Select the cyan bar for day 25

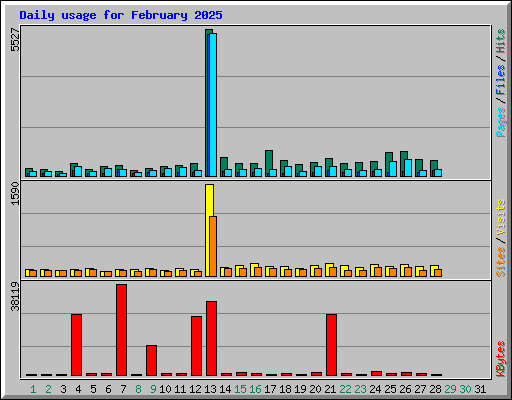pos(393,169)
